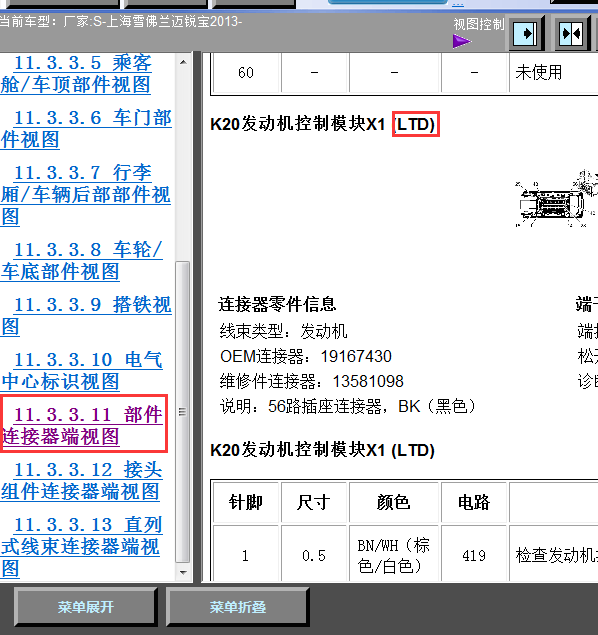Open link 11.3.3.9 搭铁视图
598x635 pixels.
[86, 316]
